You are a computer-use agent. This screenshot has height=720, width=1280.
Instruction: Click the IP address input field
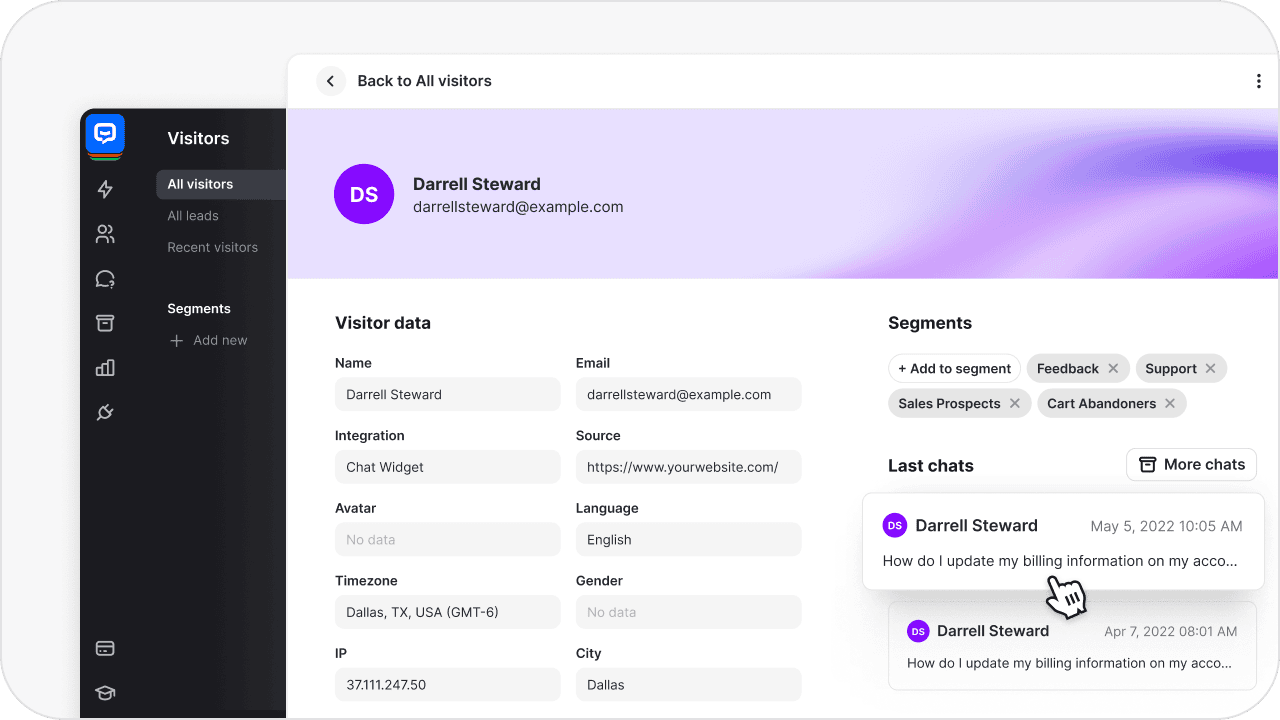tap(447, 684)
